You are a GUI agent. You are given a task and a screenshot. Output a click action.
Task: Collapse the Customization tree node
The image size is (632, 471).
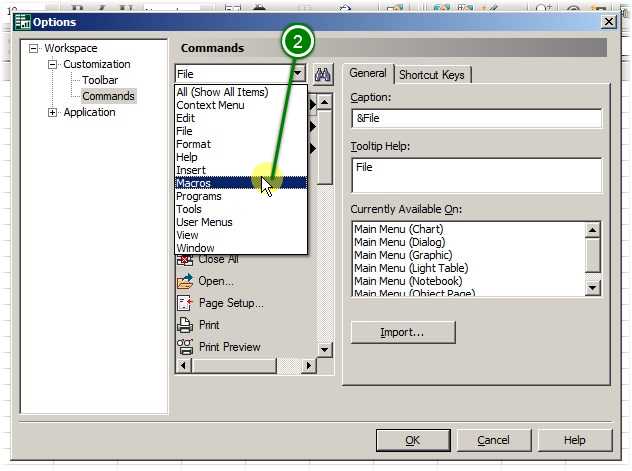pos(53,64)
